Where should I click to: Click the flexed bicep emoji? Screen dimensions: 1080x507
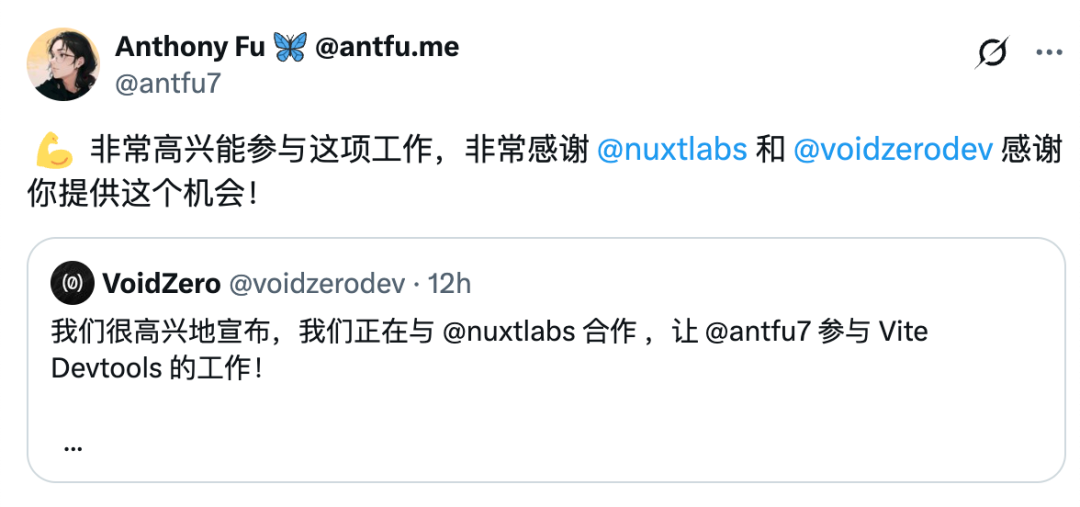(54, 150)
